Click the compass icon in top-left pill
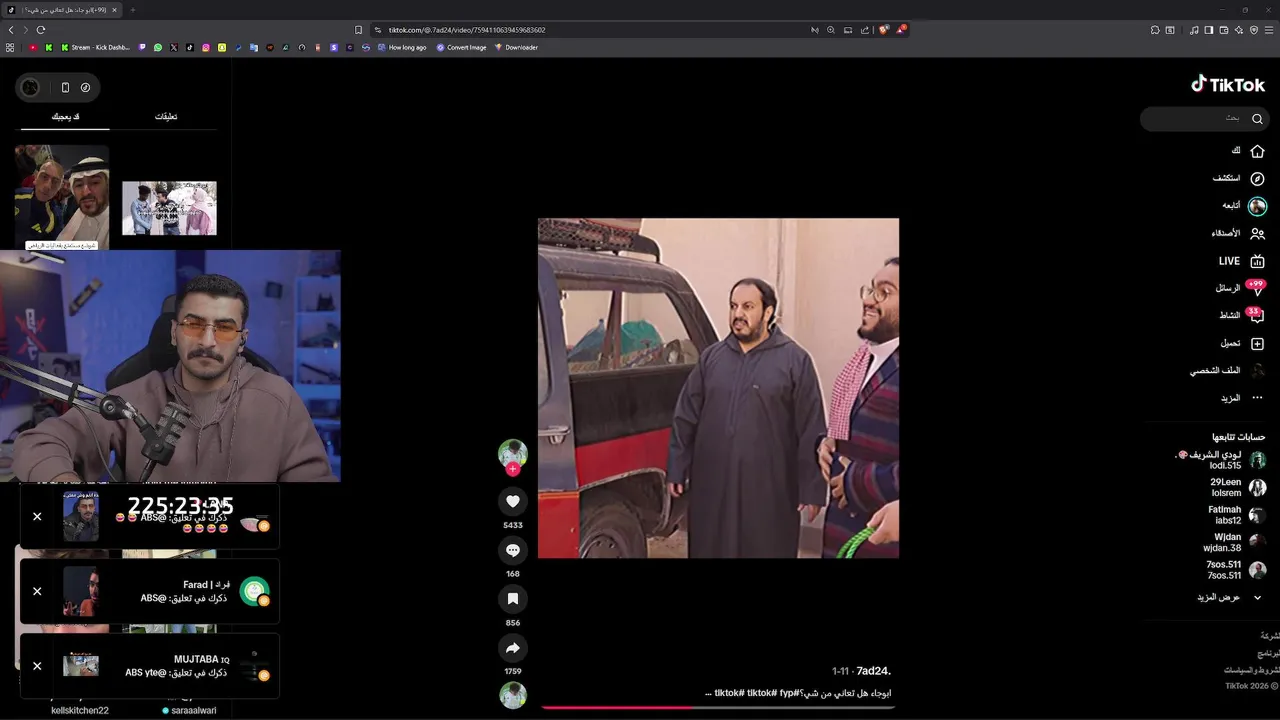Screen dimensions: 1280x720 coord(85,87)
